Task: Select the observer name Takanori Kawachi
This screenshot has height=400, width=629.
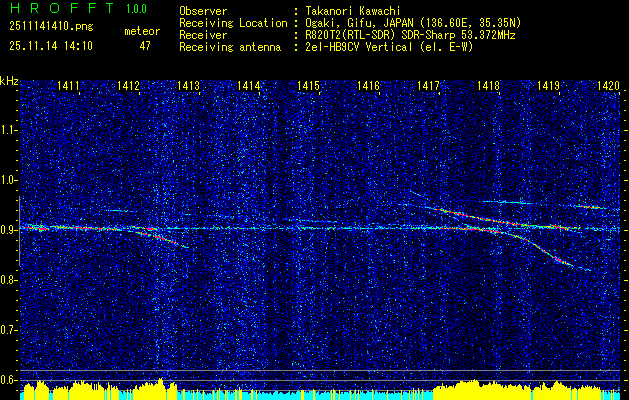Action: pyautogui.click(x=354, y=10)
